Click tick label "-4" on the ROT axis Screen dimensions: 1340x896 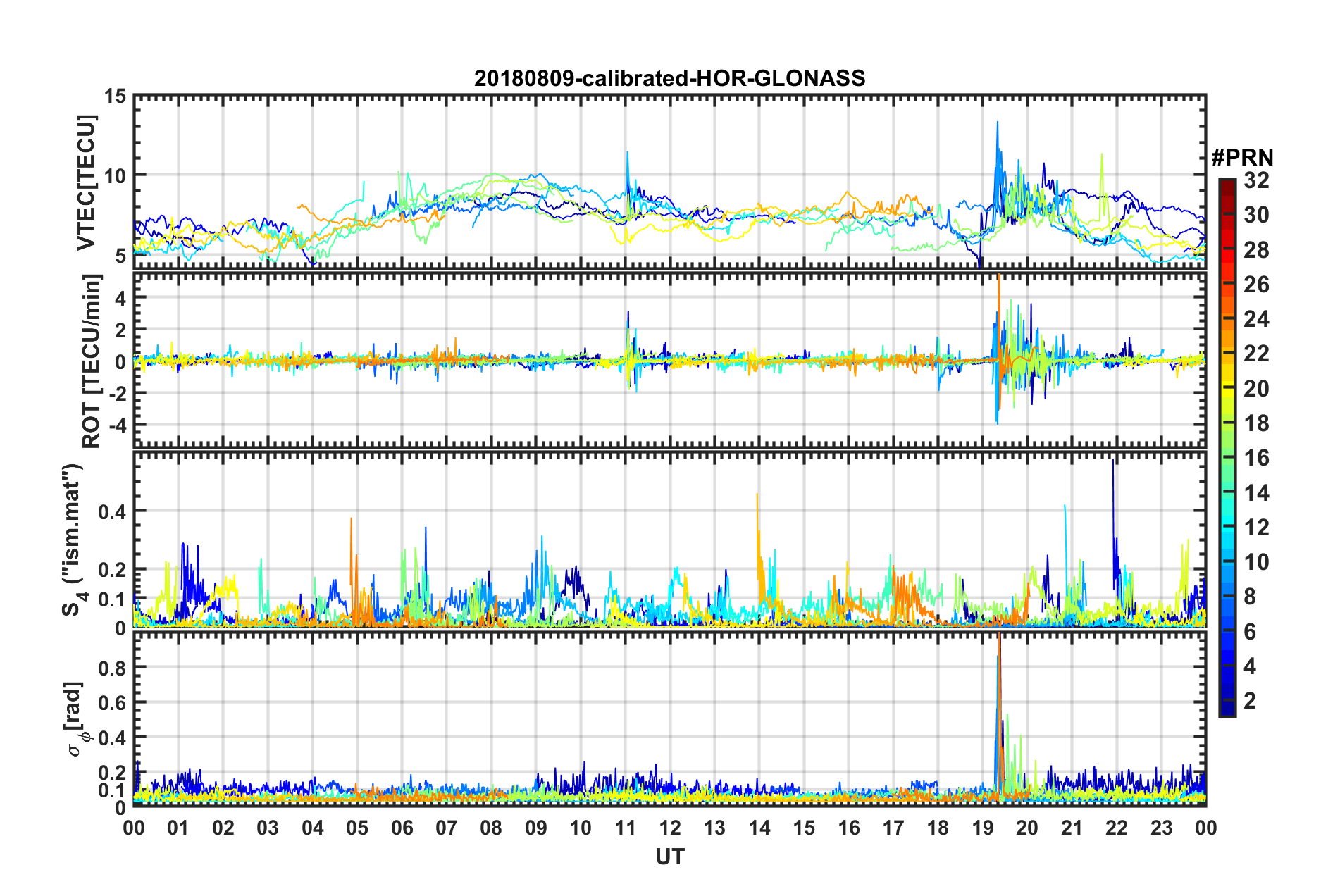(118, 426)
